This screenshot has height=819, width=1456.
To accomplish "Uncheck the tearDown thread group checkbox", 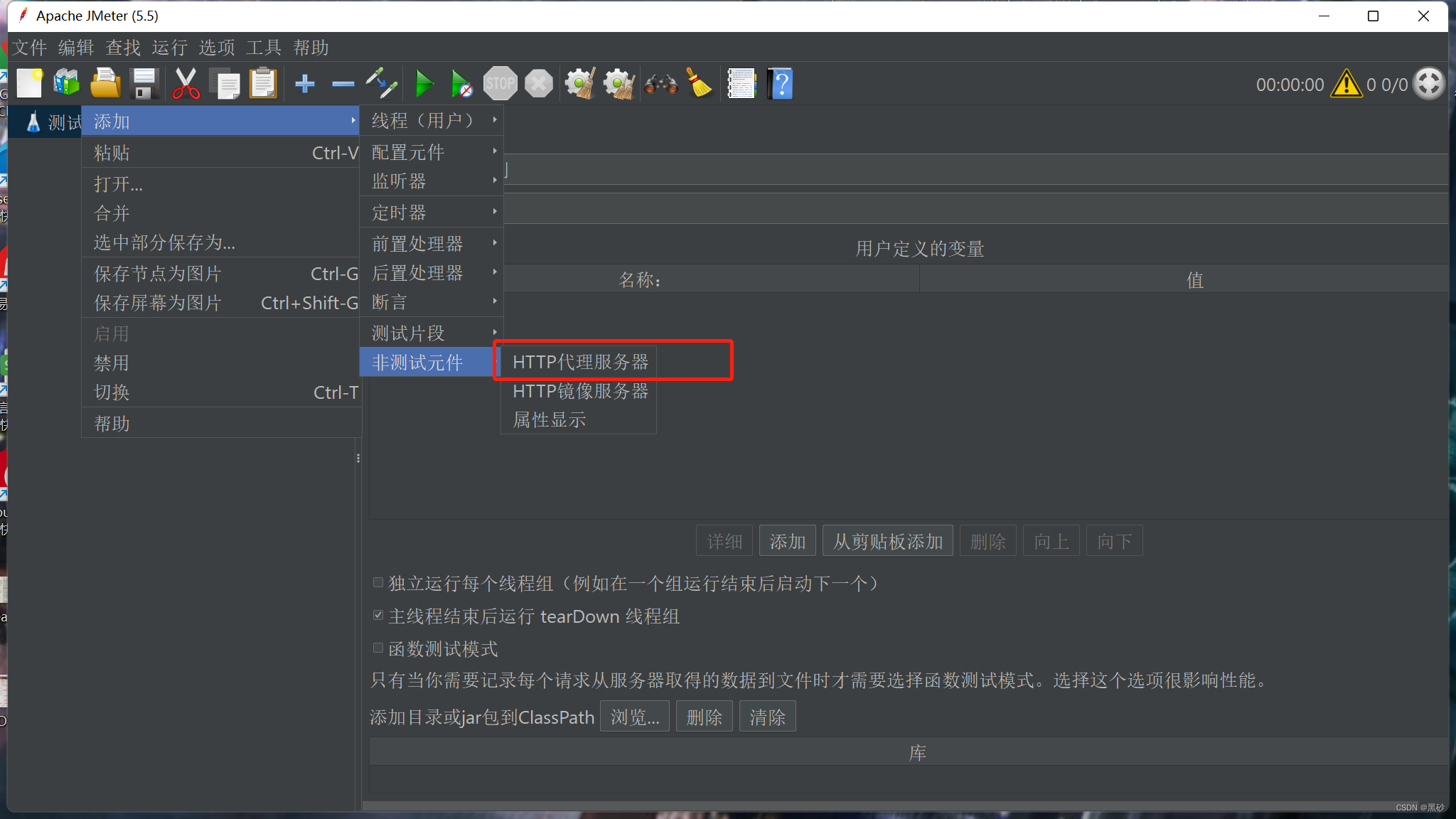I will (378, 616).
